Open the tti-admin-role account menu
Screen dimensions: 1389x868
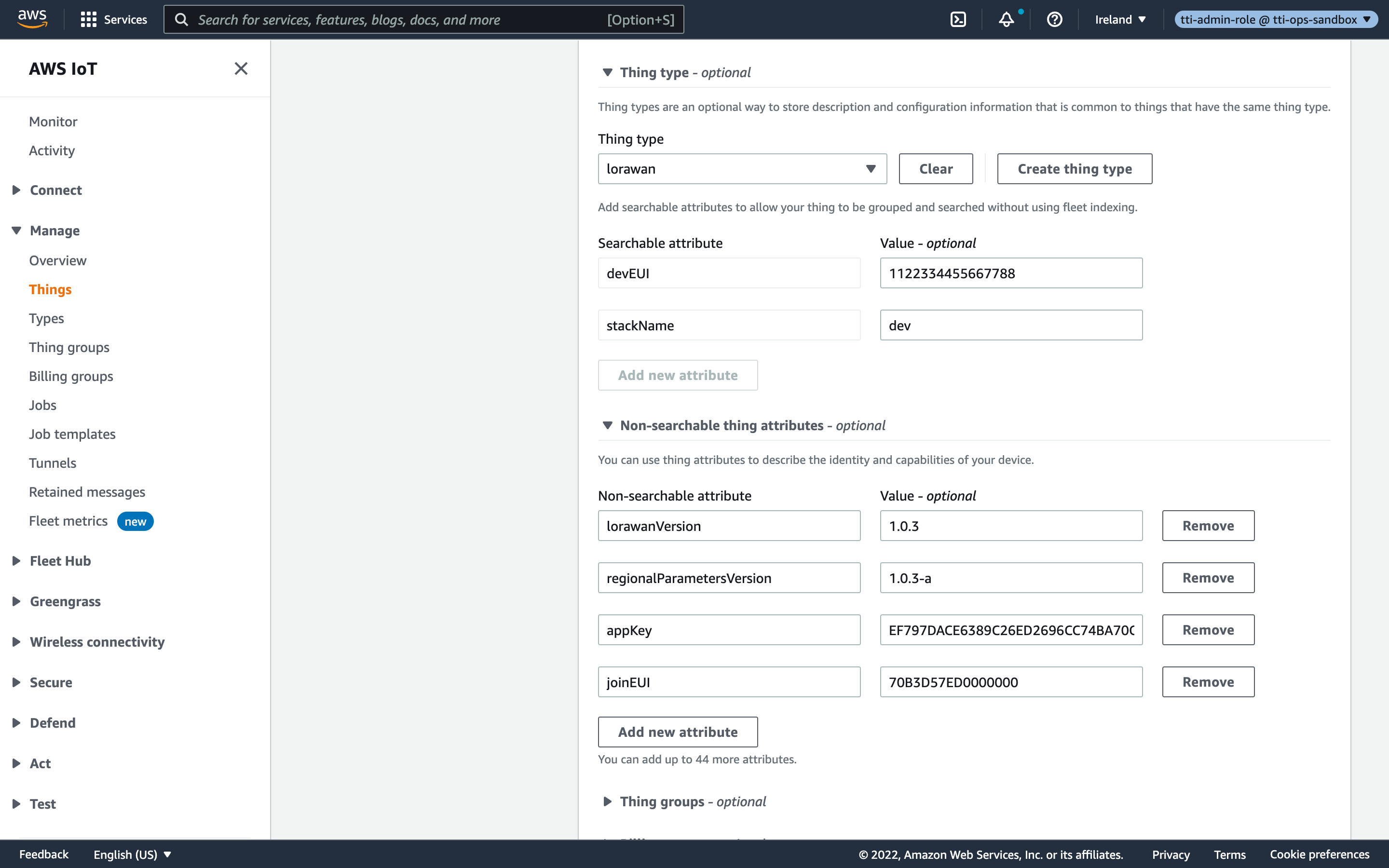(x=1275, y=19)
